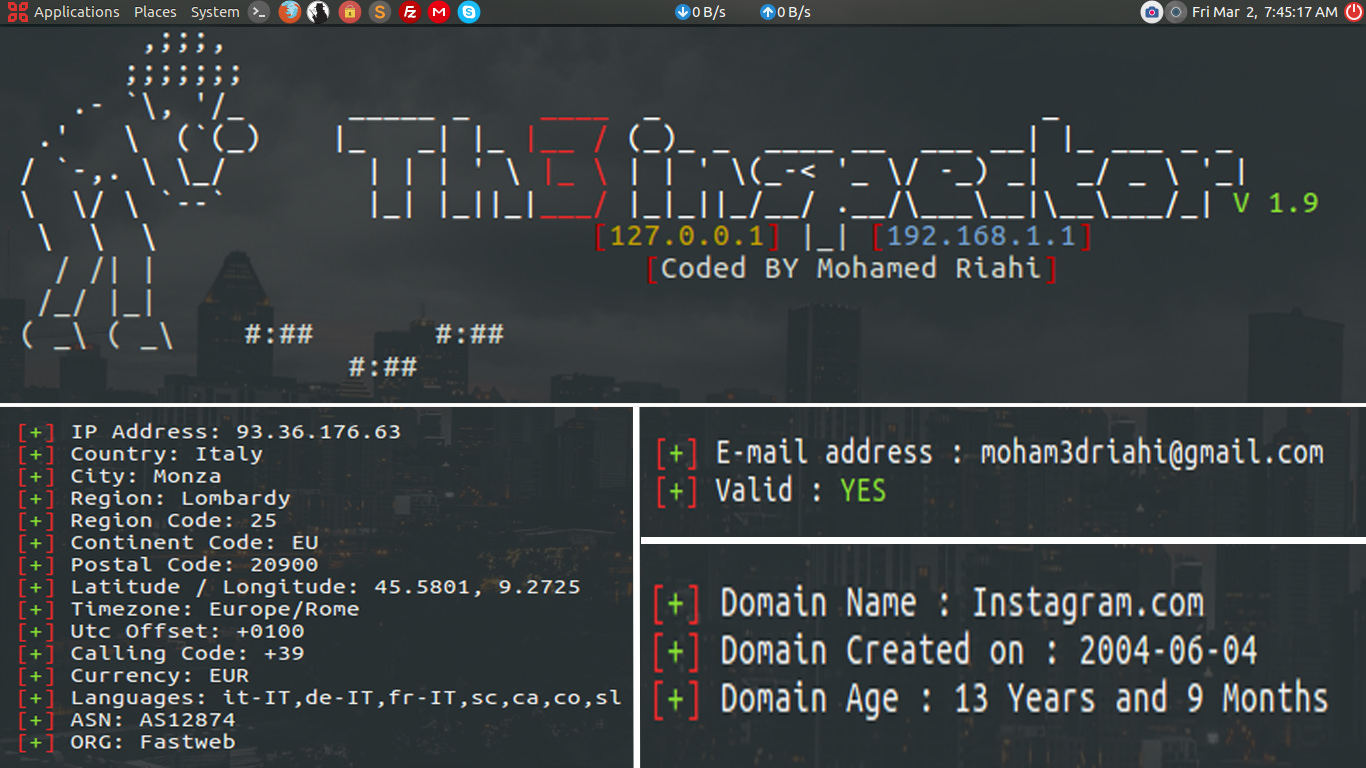Image resolution: width=1366 pixels, height=768 pixels.
Task: Click the IP Address 93.36.176.63 line
Action: click(x=209, y=432)
